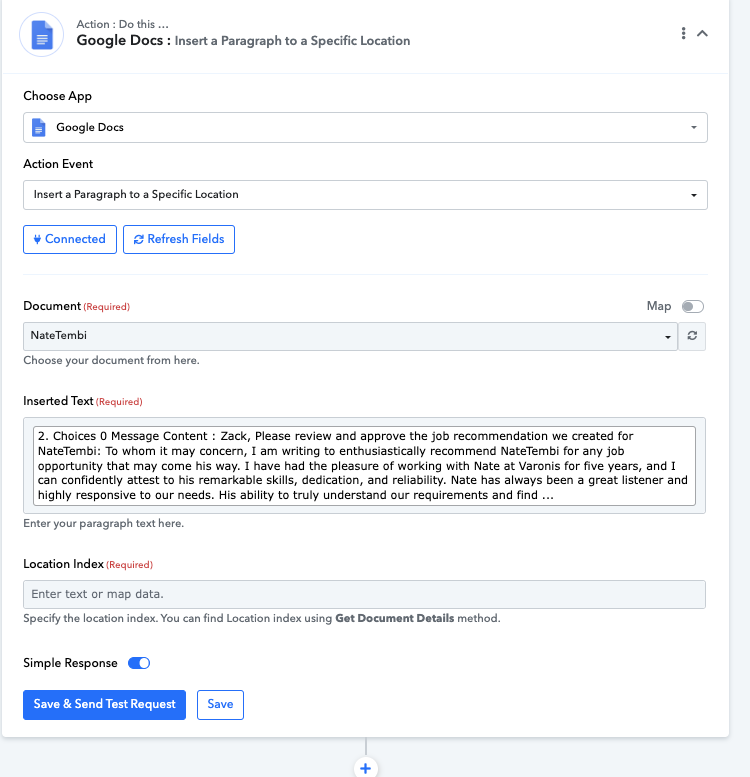Open the Document dropdown showing NateTembi
This screenshot has height=777, width=750.
[x=350, y=336]
